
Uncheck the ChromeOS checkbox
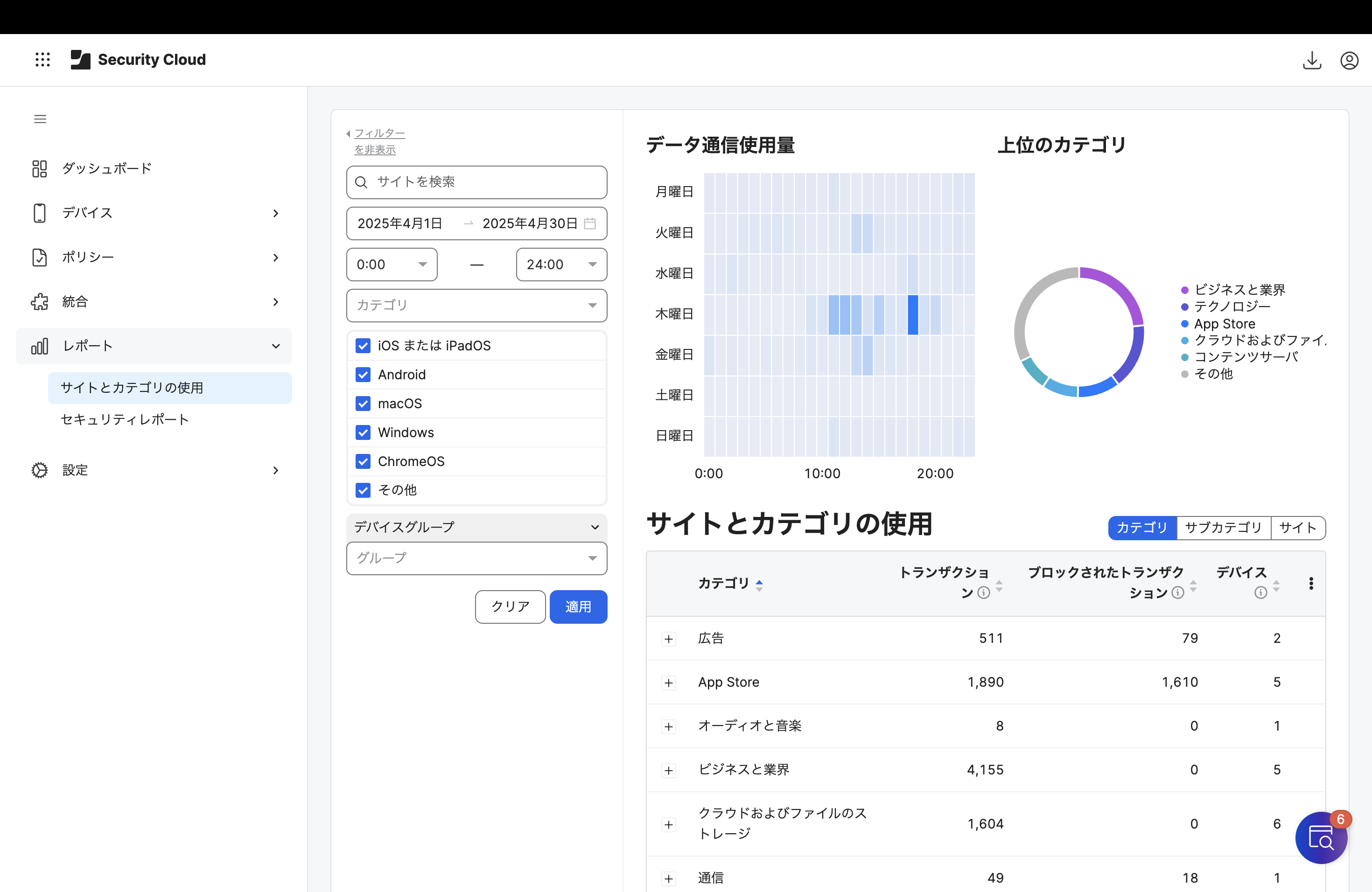363,461
